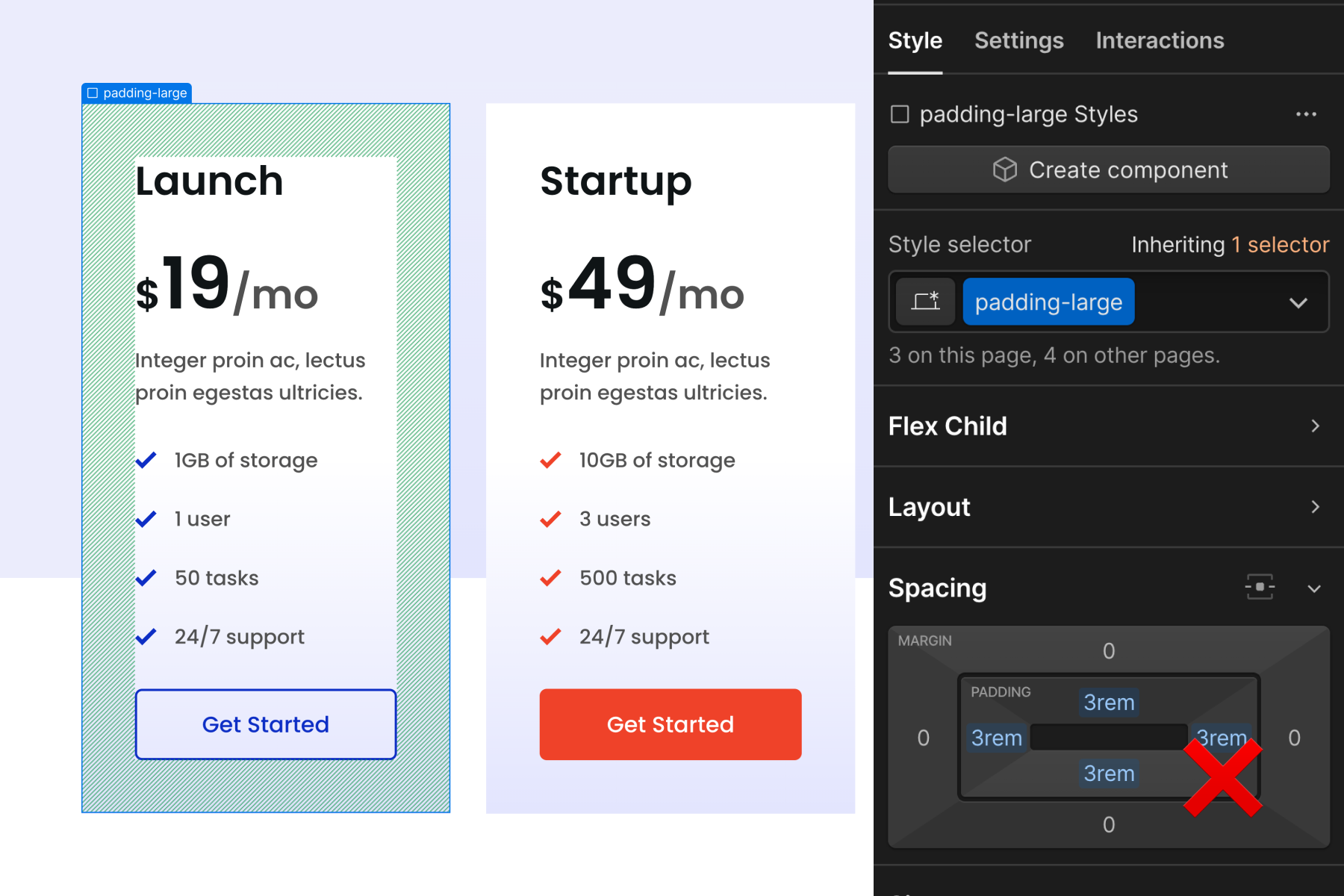Viewport: 1344px width, 896px height.
Task: Edit the right margin value 0
Action: 1295,738
